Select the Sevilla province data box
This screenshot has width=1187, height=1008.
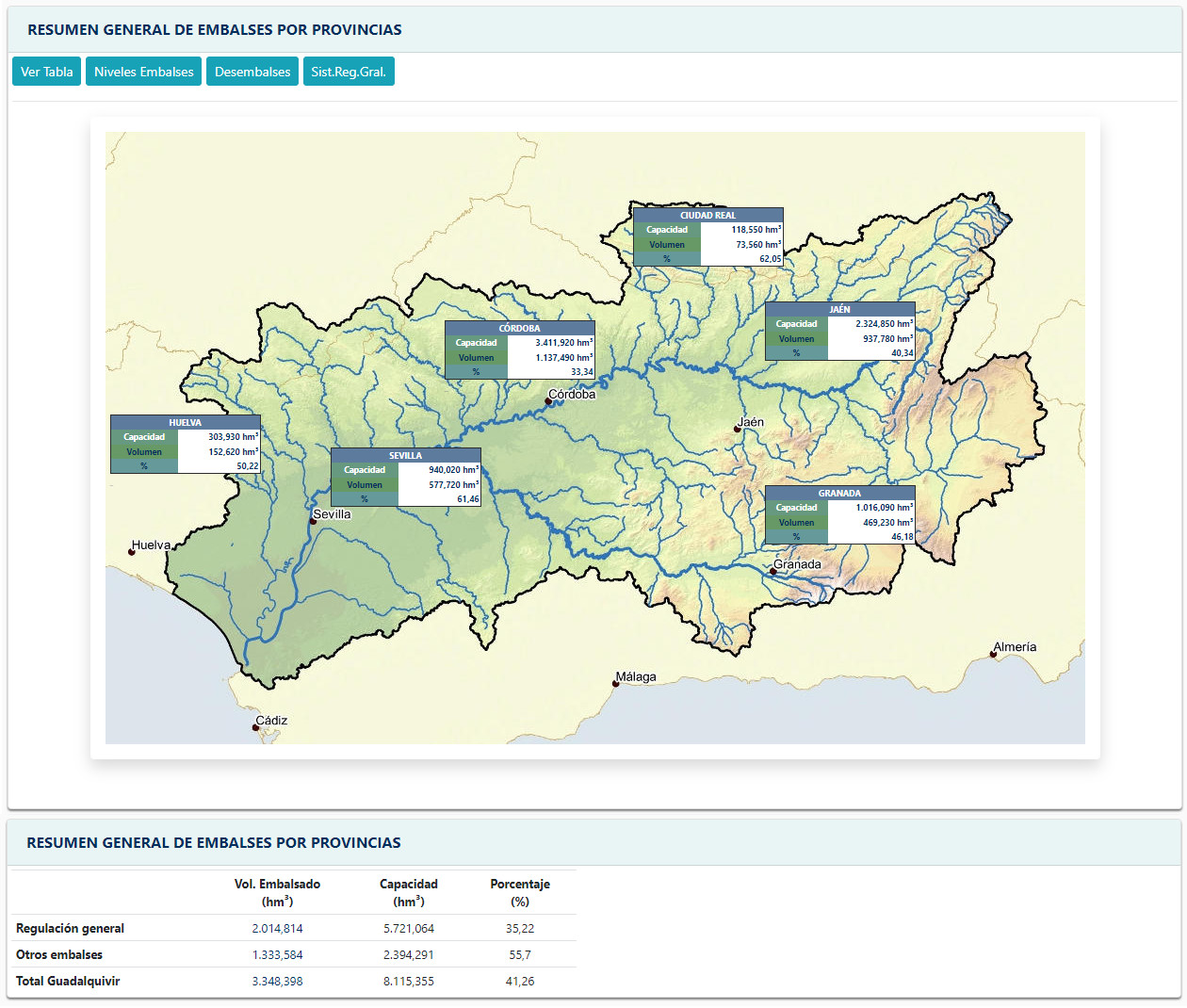[x=405, y=477]
